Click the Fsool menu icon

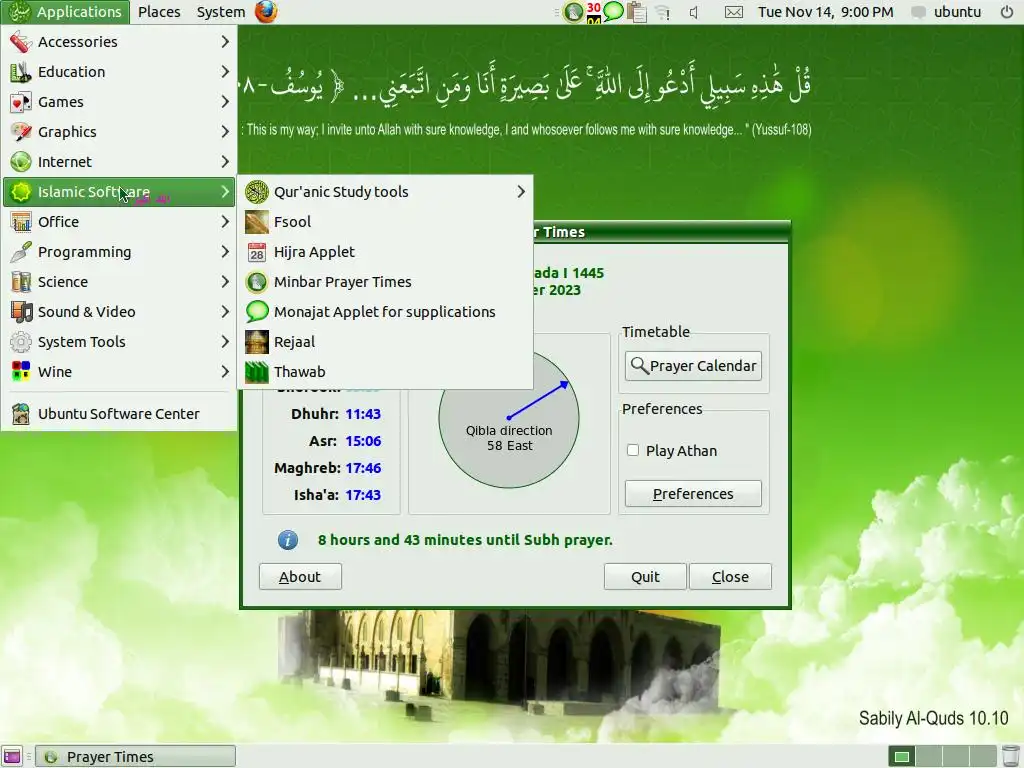pos(257,222)
